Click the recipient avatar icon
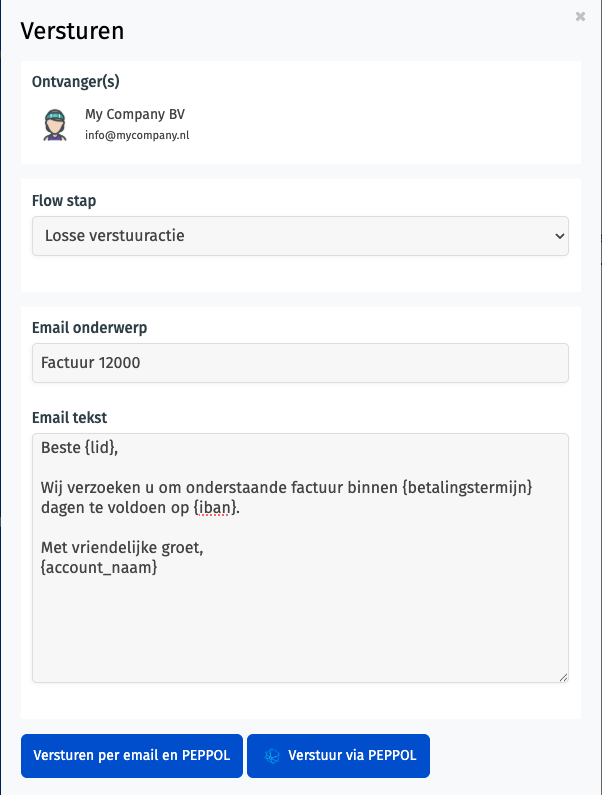Viewport: 602px width, 795px height. [x=54, y=124]
